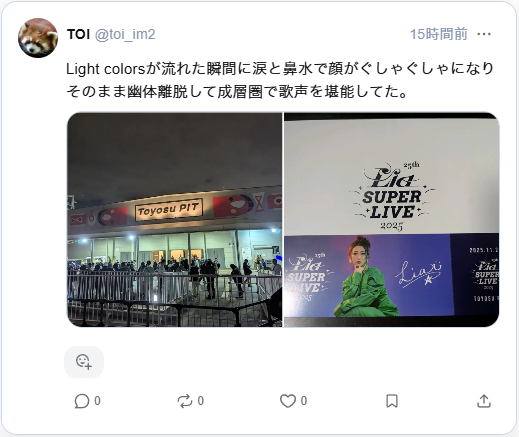Click the repost count number
519x437 pixels.
coord(201,401)
